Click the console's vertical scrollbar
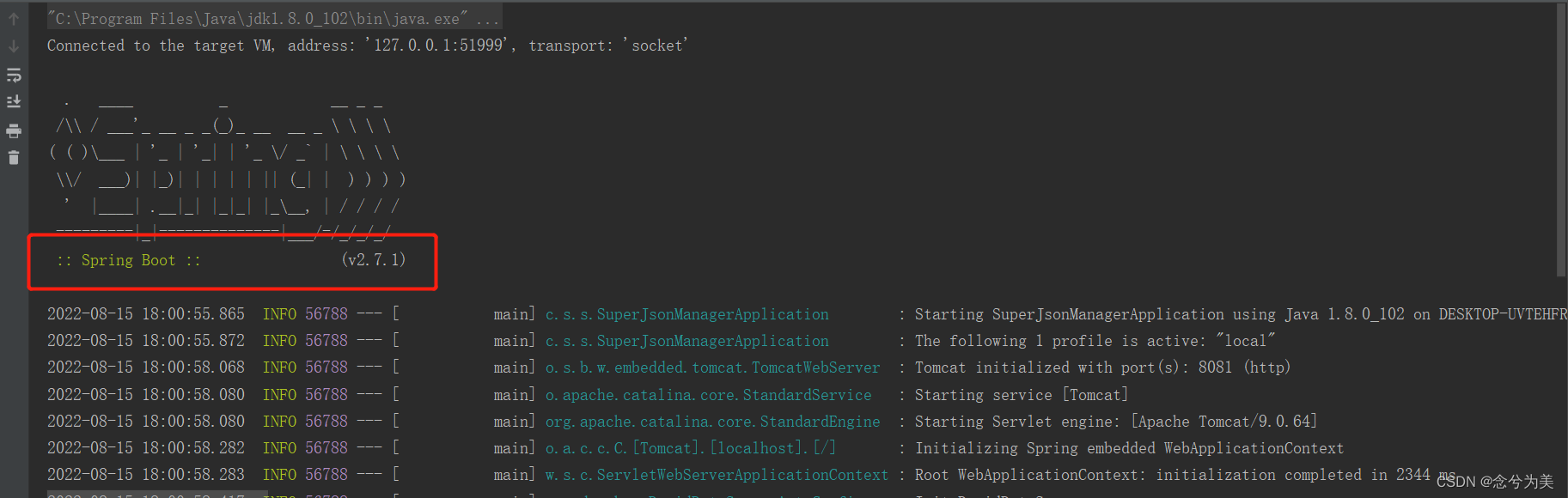Image resolution: width=1568 pixels, height=498 pixels. pos(1560,137)
